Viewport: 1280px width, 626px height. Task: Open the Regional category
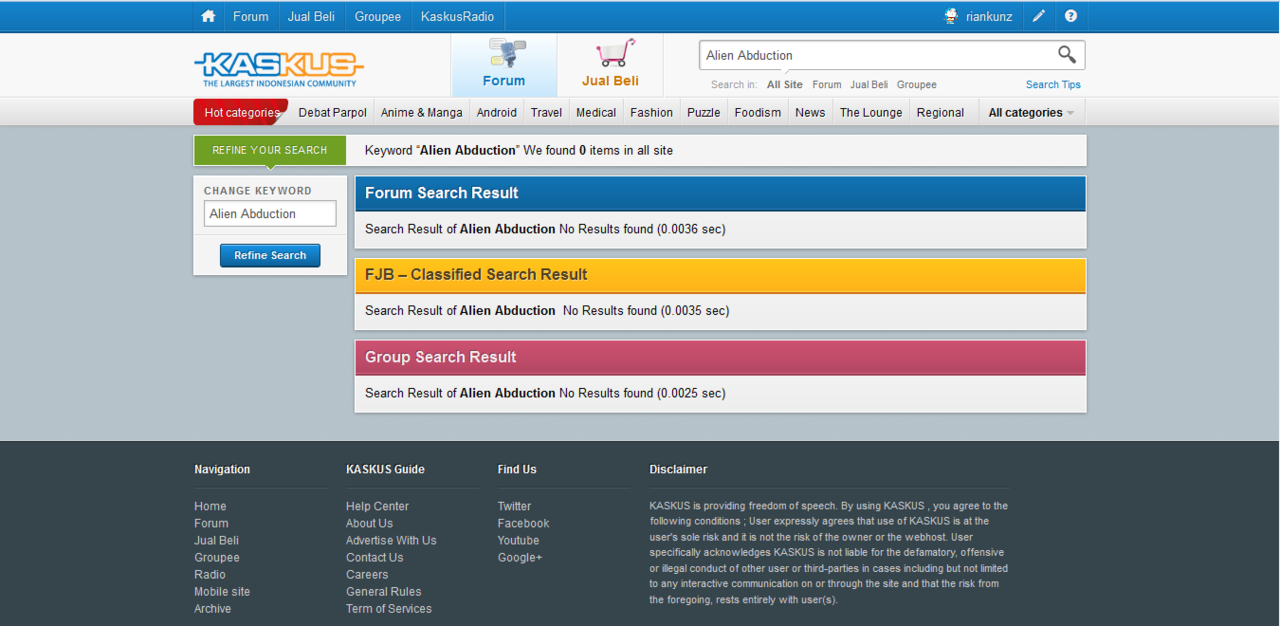[x=941, y=113]
